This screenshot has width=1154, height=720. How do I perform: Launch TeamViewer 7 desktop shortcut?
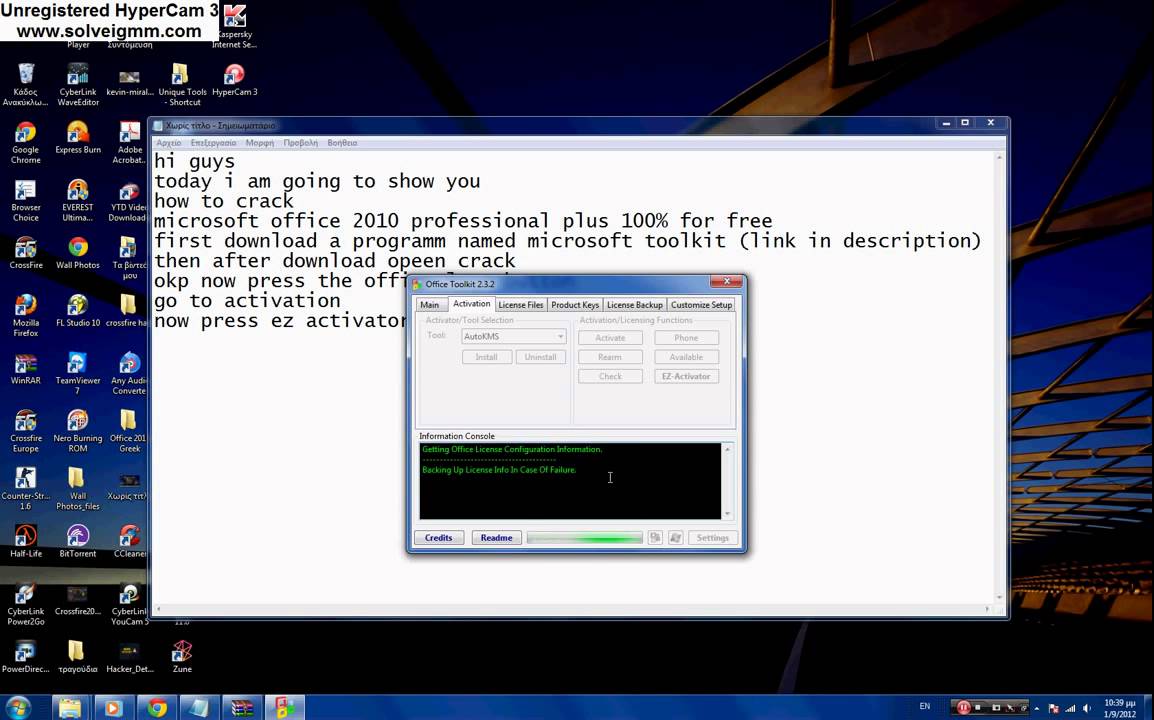[78, 373]
